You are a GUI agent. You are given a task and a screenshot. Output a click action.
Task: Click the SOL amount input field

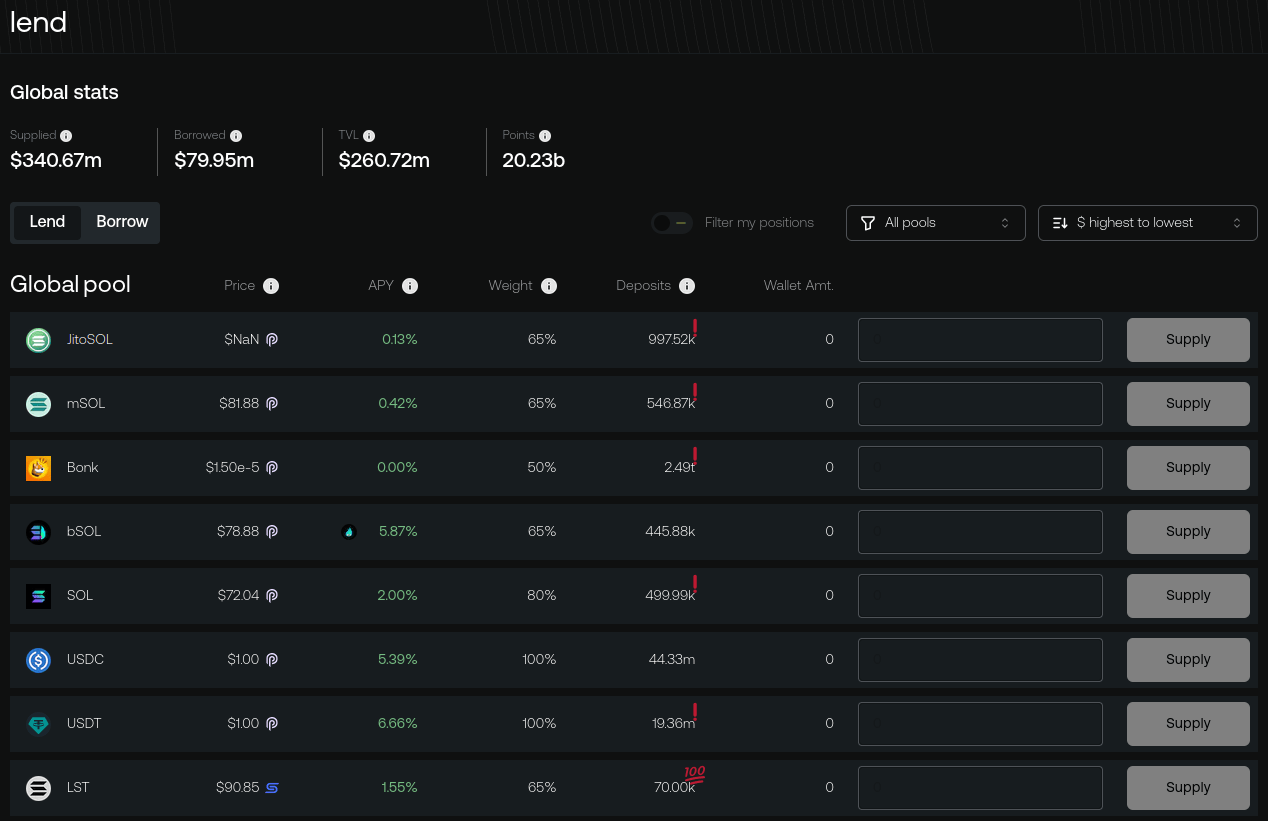[980, 596]
